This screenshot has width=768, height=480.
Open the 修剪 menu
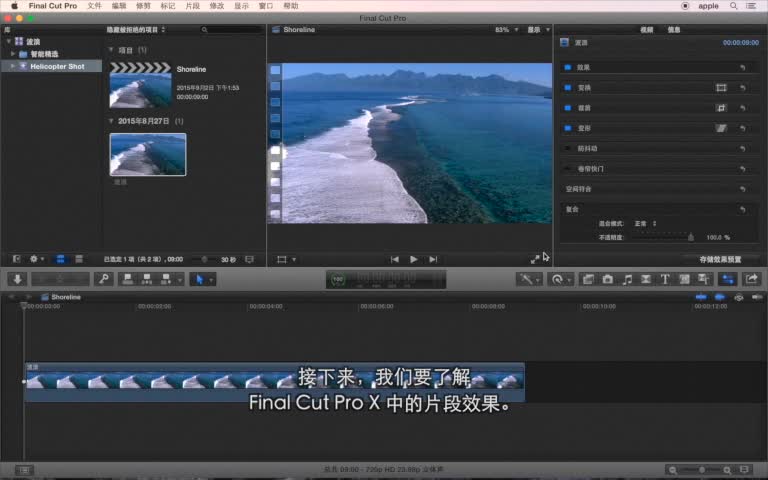[x=144, y=6]
